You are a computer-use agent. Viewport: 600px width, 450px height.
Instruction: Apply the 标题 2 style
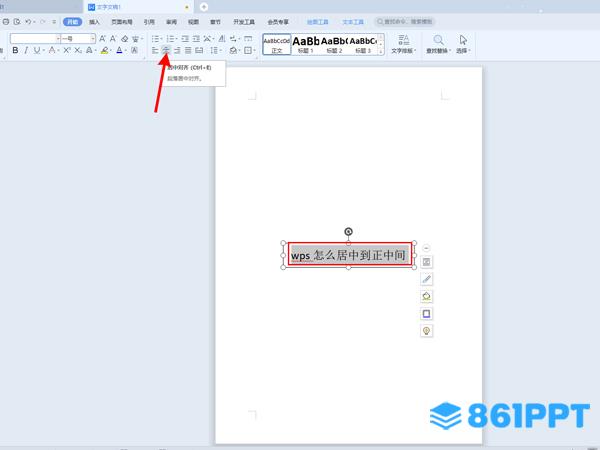point(334,44)
